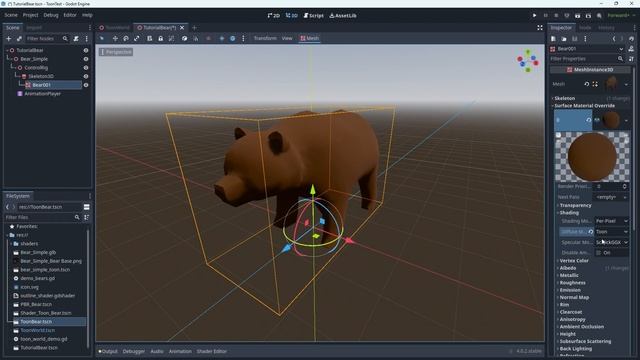
Task: Activate the Select mode arrow tool
Action: coord(102,38)
